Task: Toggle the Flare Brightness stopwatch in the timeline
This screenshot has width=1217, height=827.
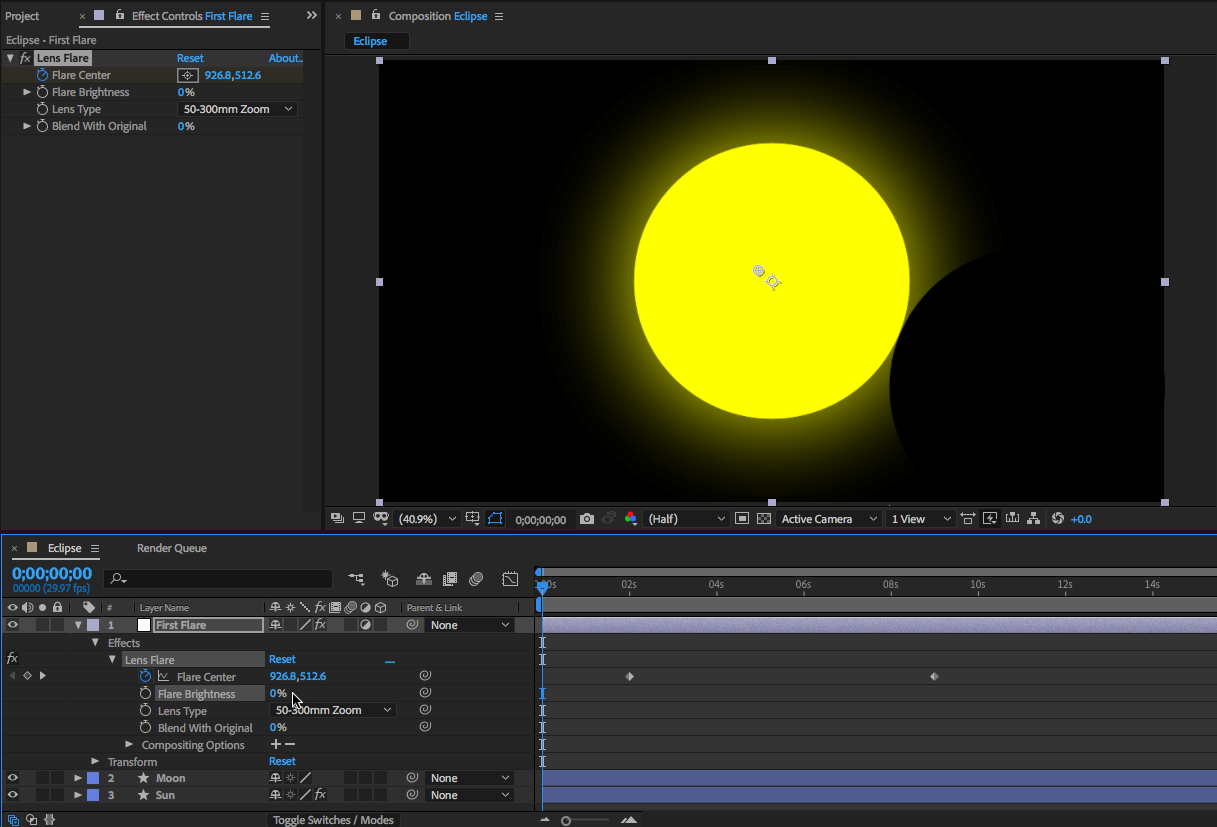Action: (x=145, y=694)
